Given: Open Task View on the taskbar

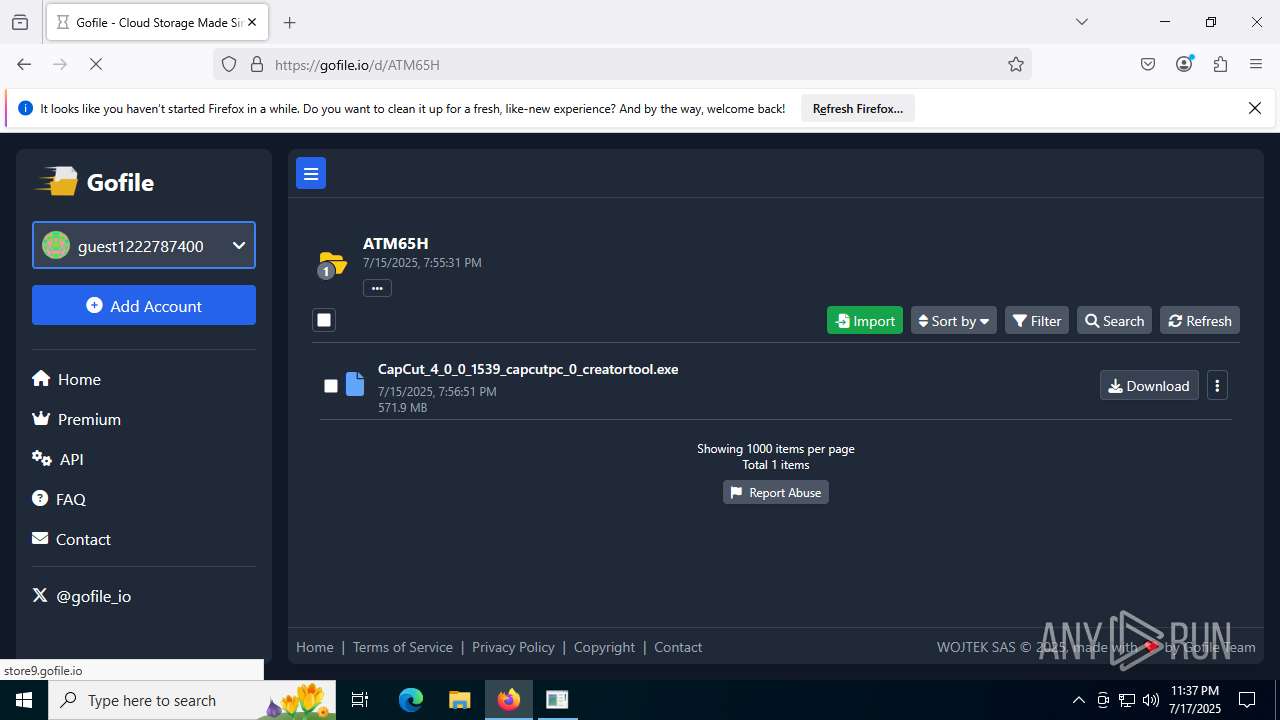Looking at the screenshot, I should 360,700.
